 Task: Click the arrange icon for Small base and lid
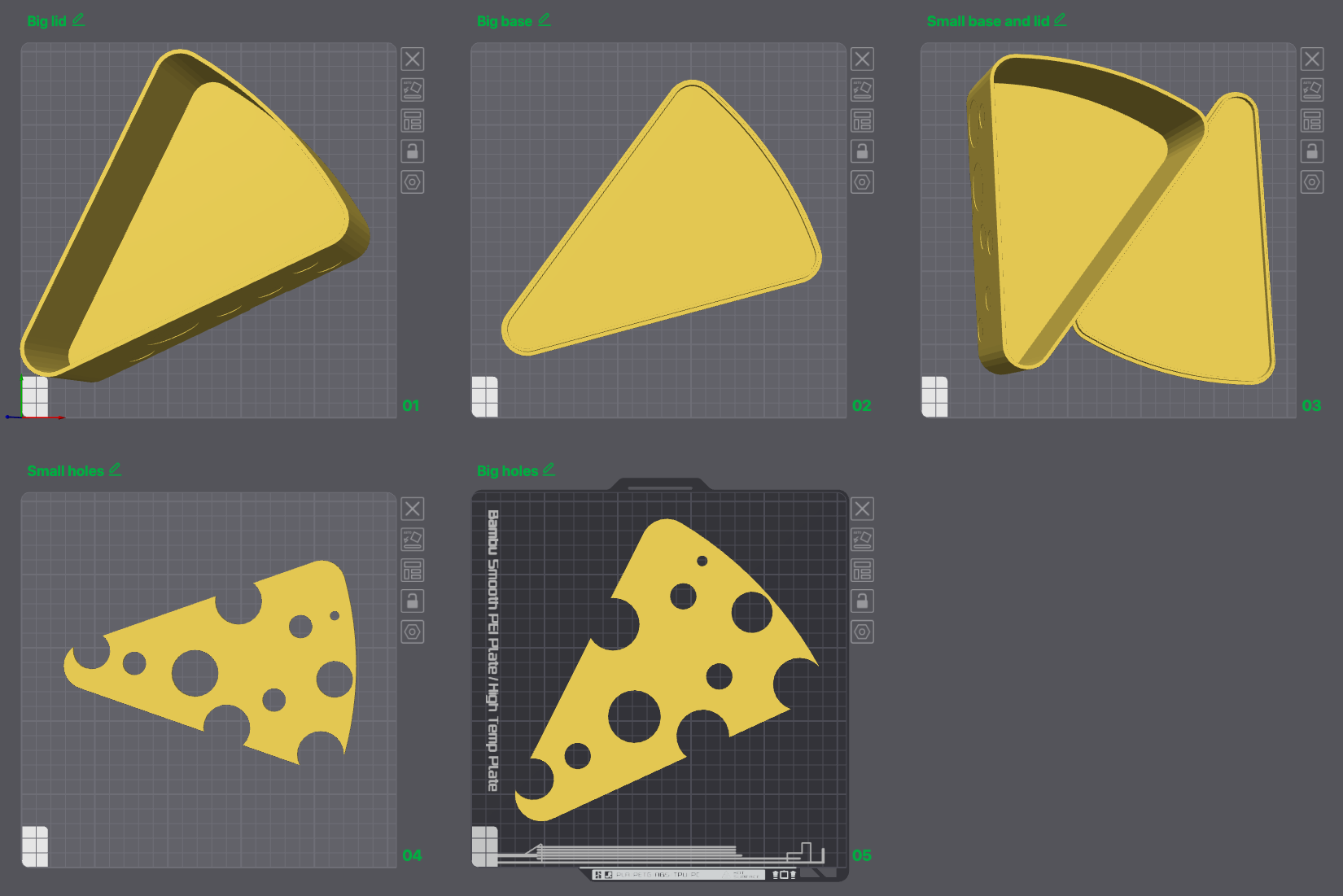(1312, 120)
